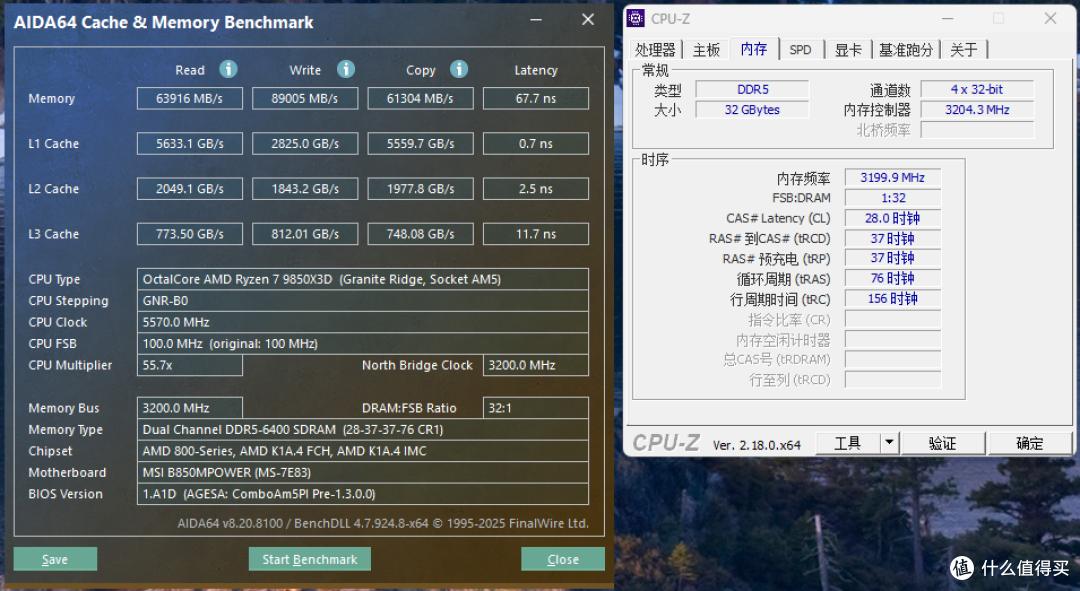Close the AIDA64 benchmark window
The height and width of the screenshot is (591, 1080).
pos(588,20)
